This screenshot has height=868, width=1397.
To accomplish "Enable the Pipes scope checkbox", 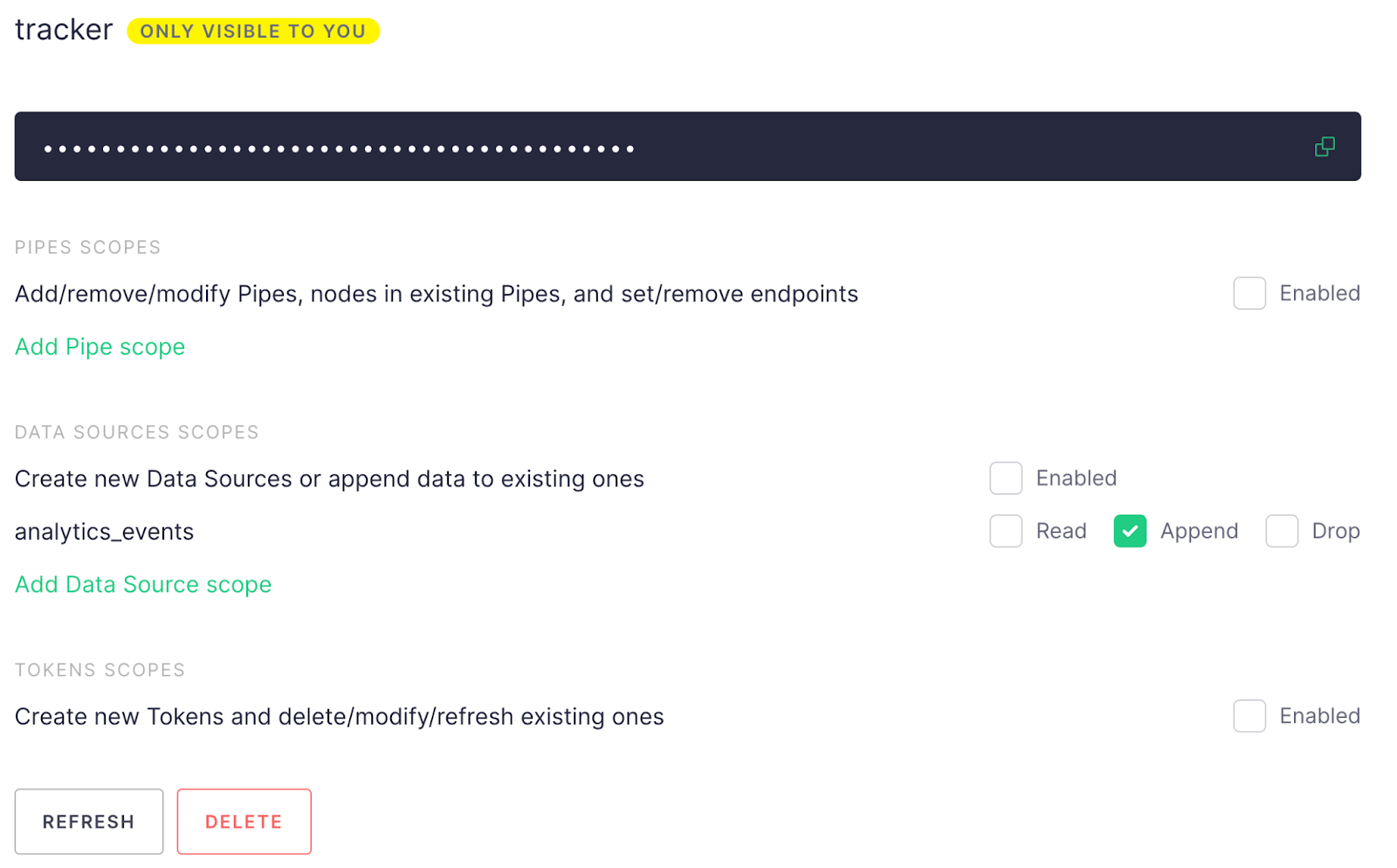I will point(1249,293).
